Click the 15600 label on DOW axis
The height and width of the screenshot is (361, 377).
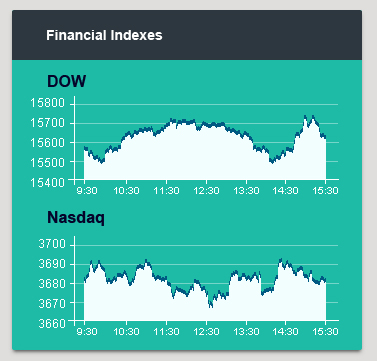[x=48, y=143]
